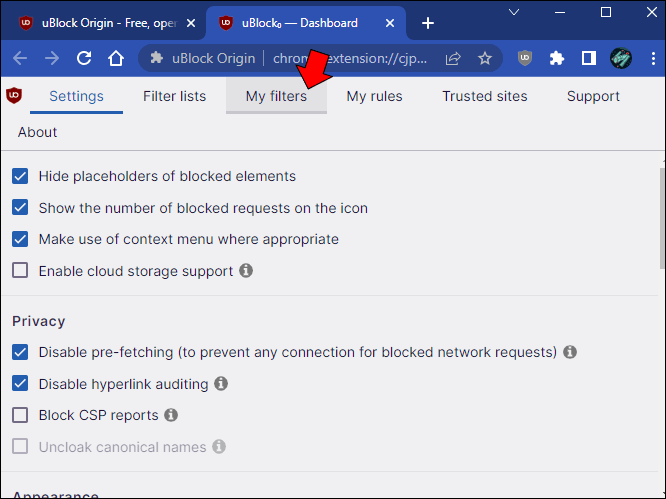Open the Support tab

[x=593, y=96]
